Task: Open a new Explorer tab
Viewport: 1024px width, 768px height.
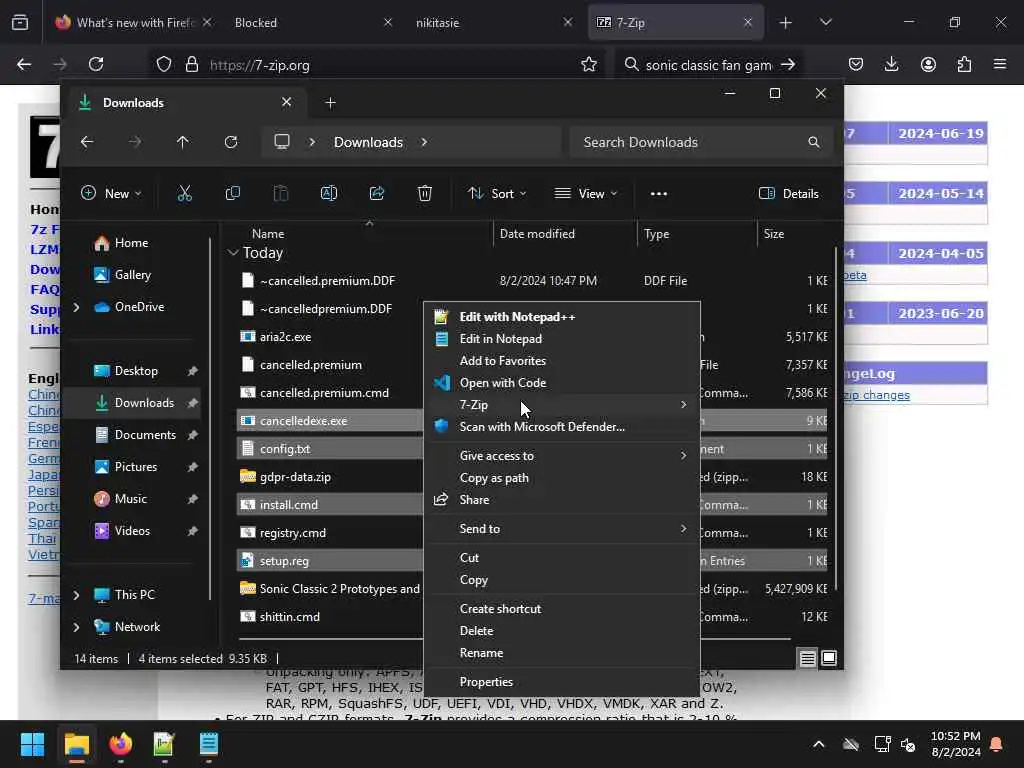Action: [x=330, y=103]
